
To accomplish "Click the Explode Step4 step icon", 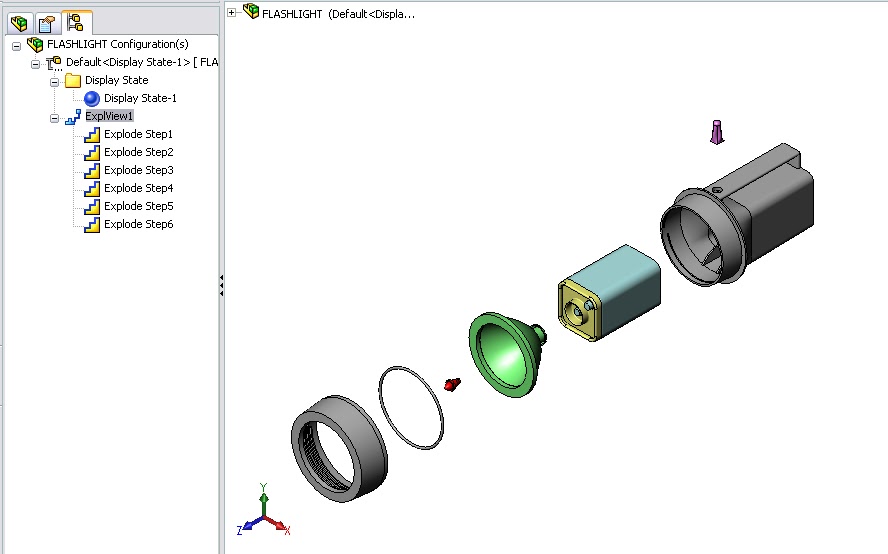I will pyautogui.click(x=92, y=189).
